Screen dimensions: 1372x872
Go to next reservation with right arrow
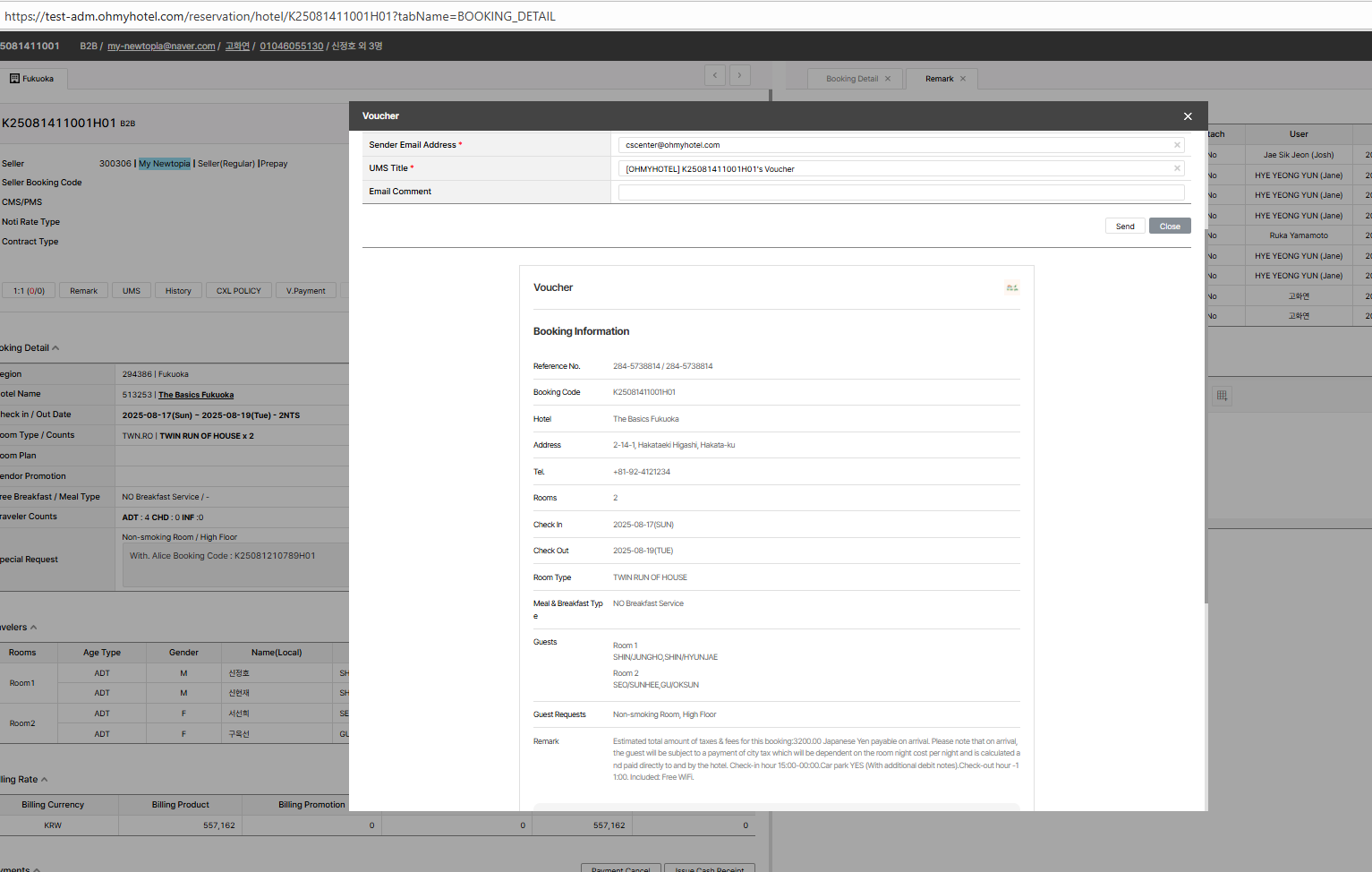(x=740, y=75)
